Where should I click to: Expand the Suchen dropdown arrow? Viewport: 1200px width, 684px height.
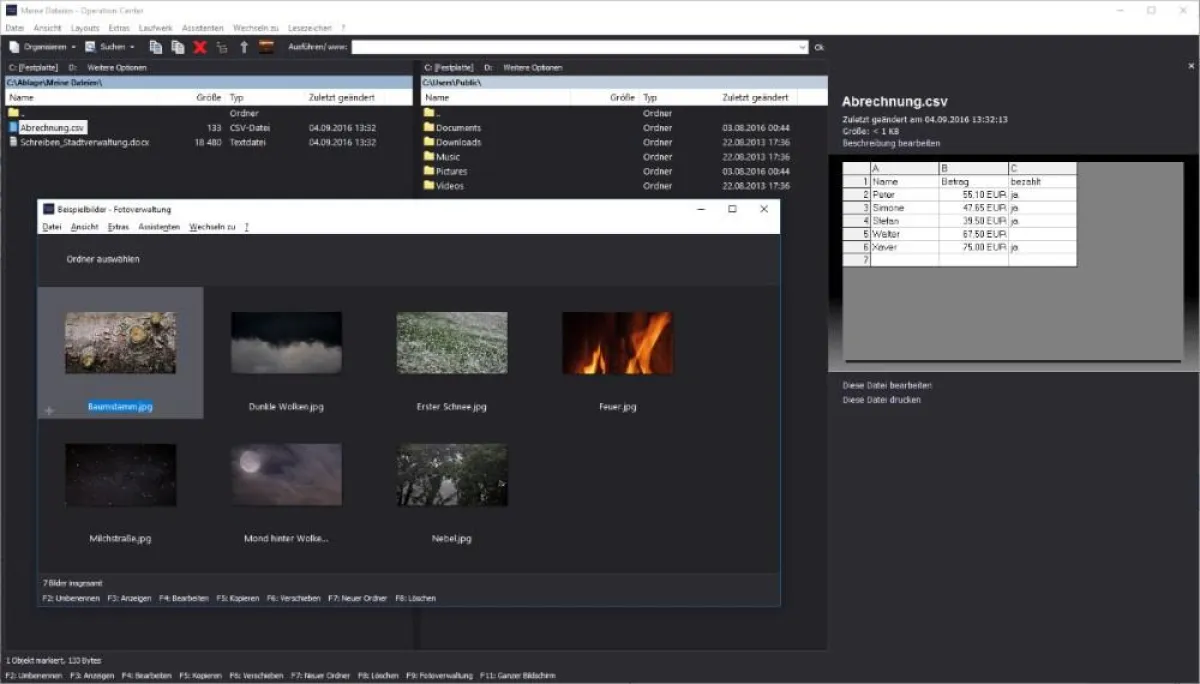(x=132, y=46)
